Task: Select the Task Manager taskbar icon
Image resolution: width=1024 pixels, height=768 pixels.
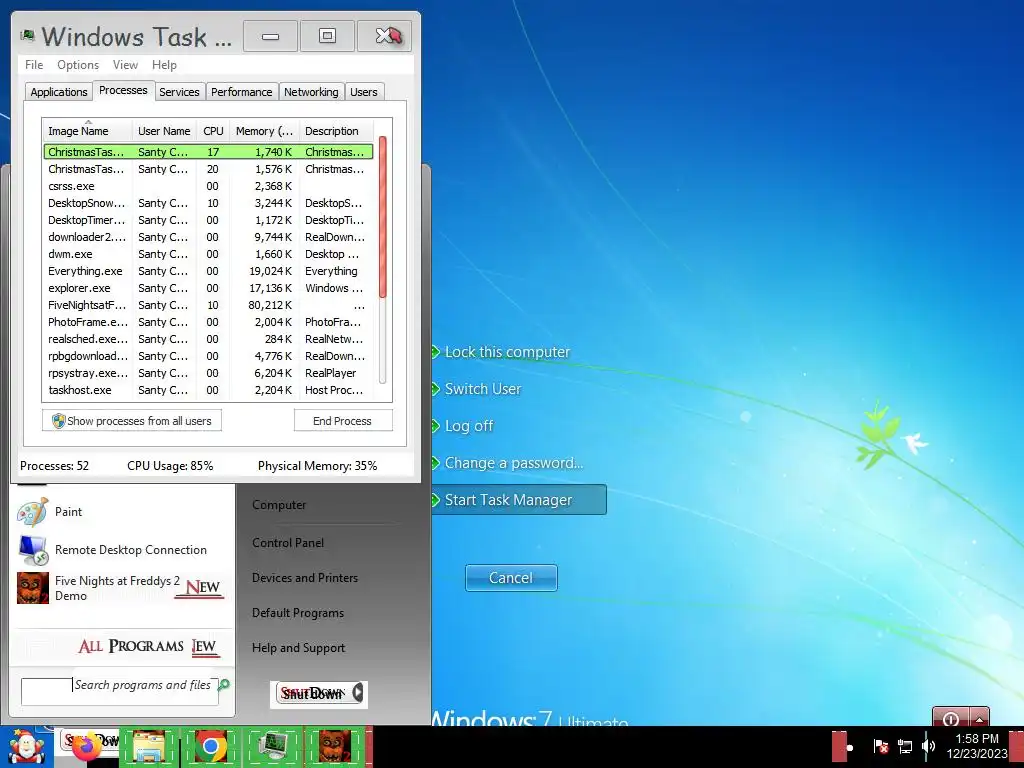Action: 273,746
